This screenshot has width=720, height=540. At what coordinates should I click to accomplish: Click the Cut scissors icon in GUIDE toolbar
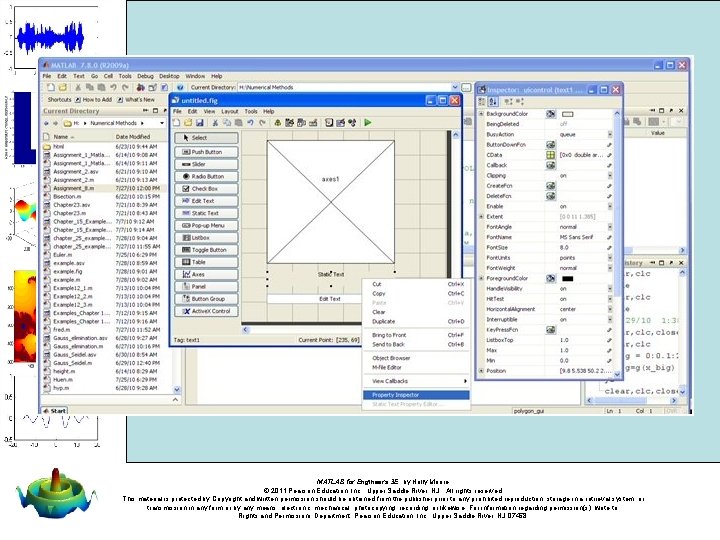pyautogui.click(x=215, y=123)
